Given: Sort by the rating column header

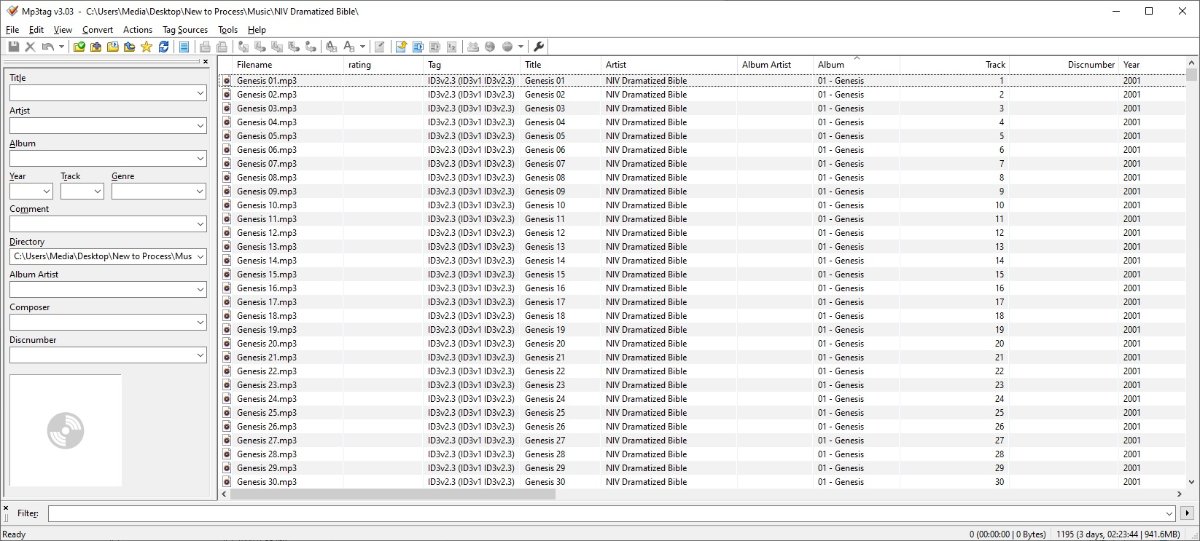Looking at the screenshot, I should (384, 65).
